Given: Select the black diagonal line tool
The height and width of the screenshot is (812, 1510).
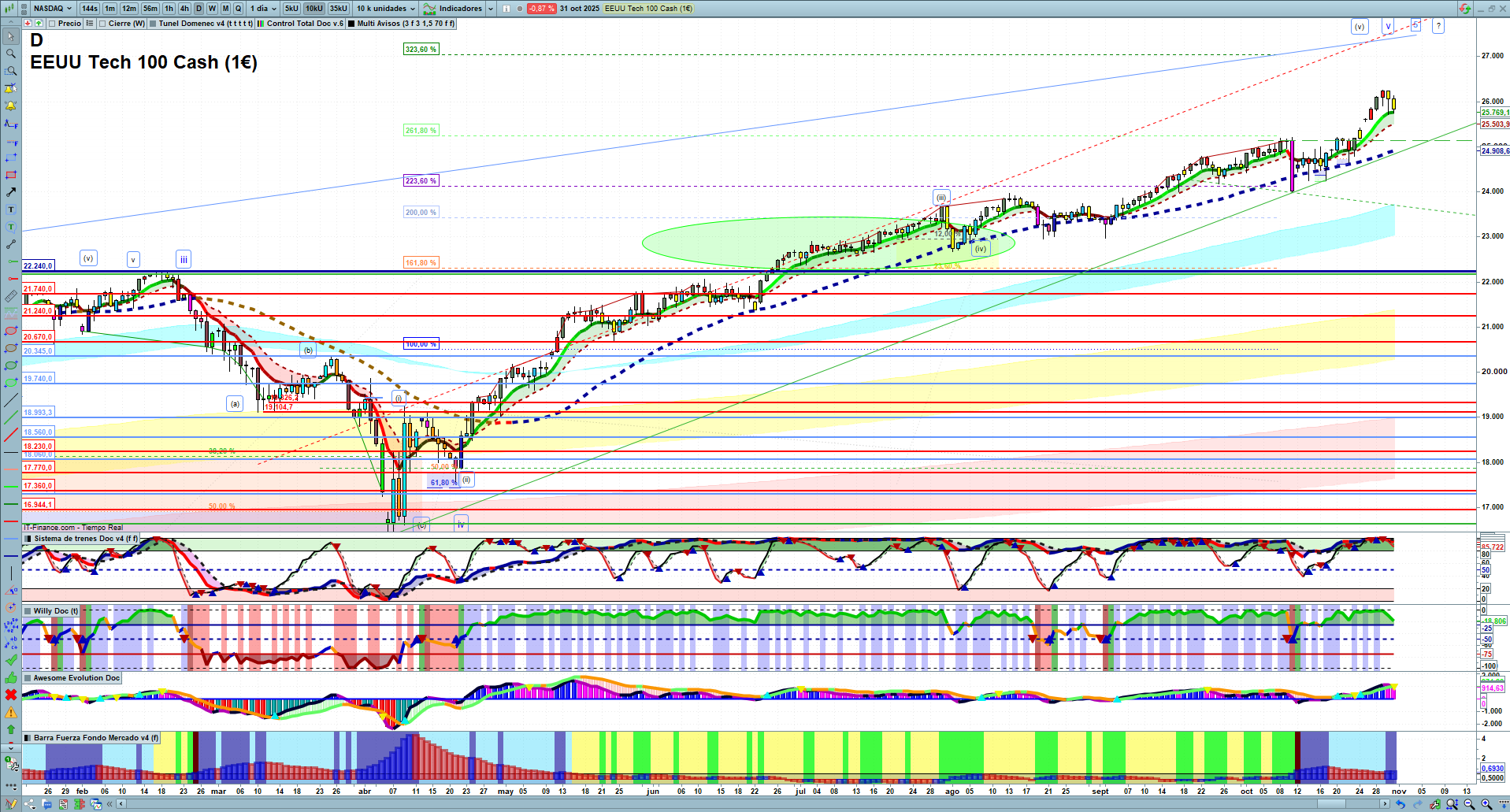Looking at the screenshot, I should 11,400.
